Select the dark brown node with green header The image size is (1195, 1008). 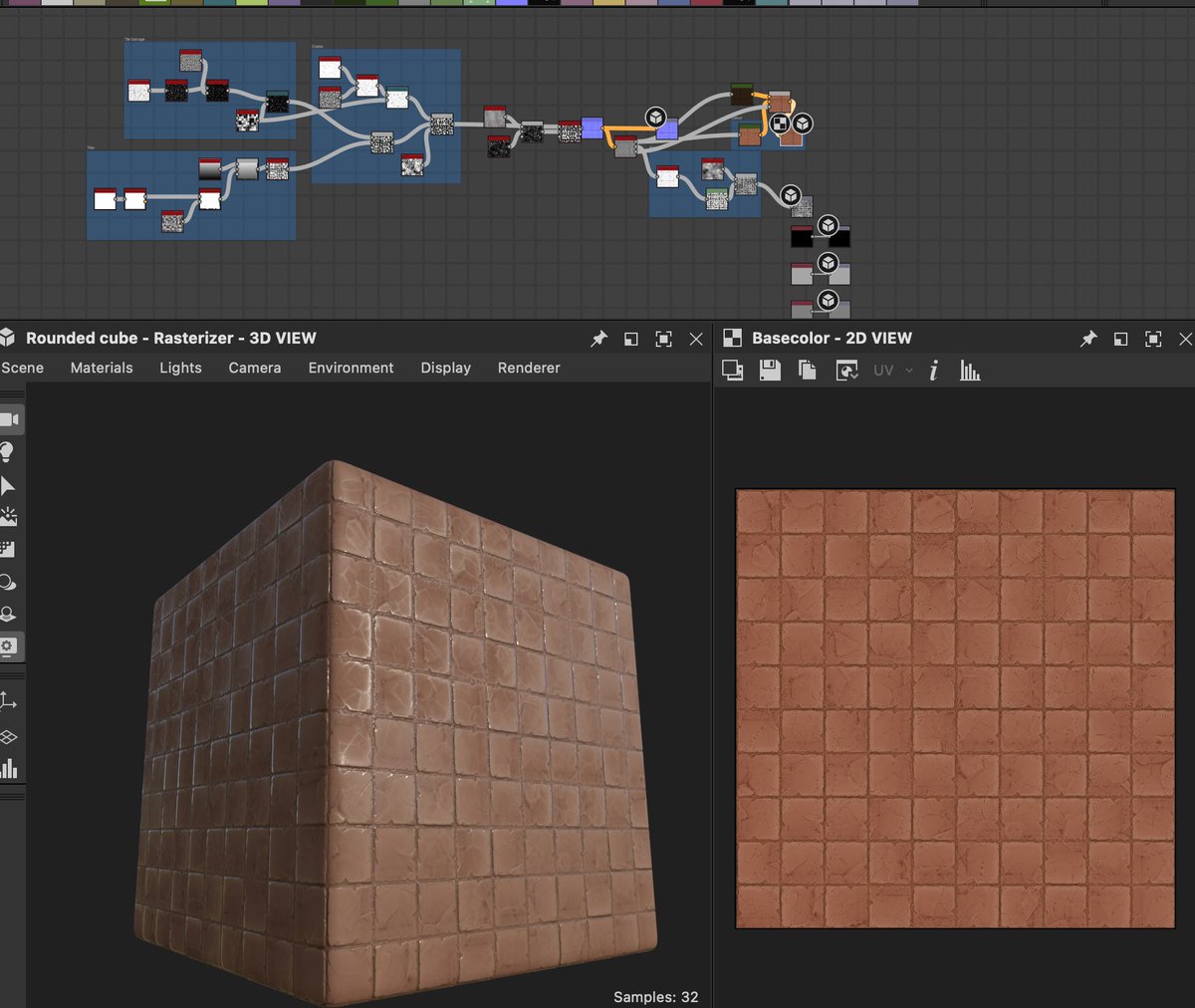742,95
